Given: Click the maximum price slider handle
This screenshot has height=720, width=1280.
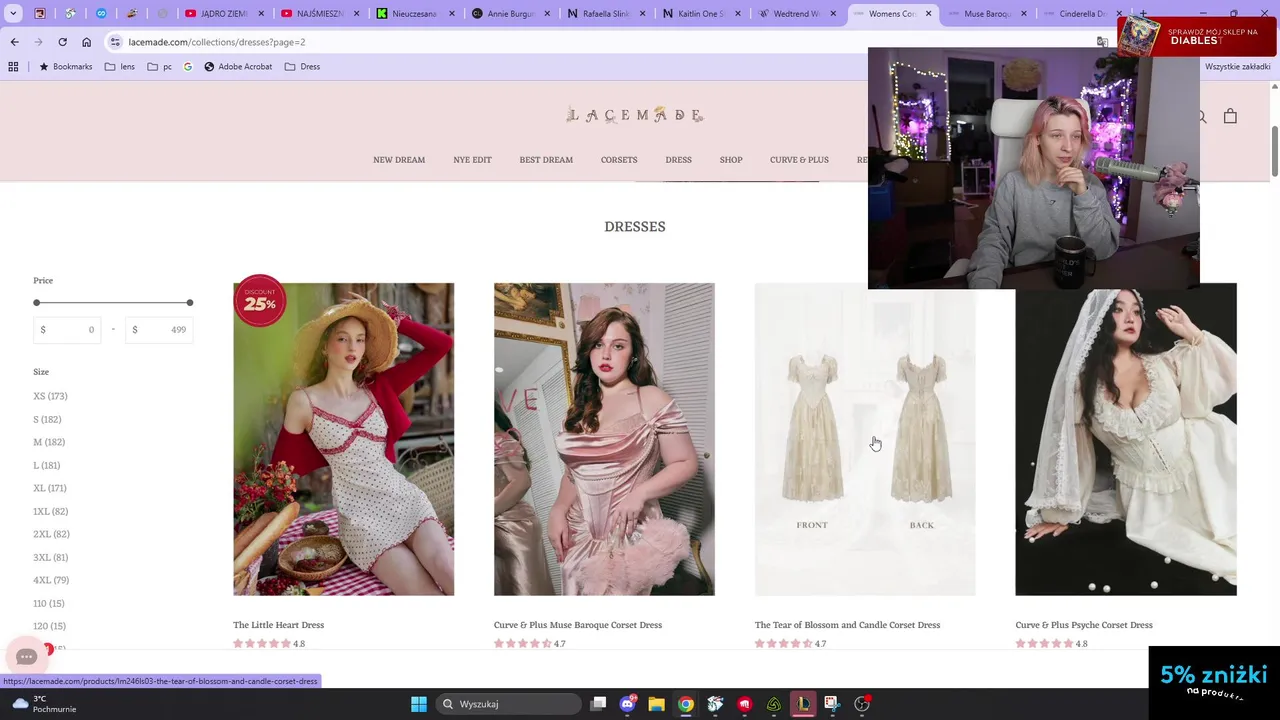Looking at the screenshot, I should (189, 302).
